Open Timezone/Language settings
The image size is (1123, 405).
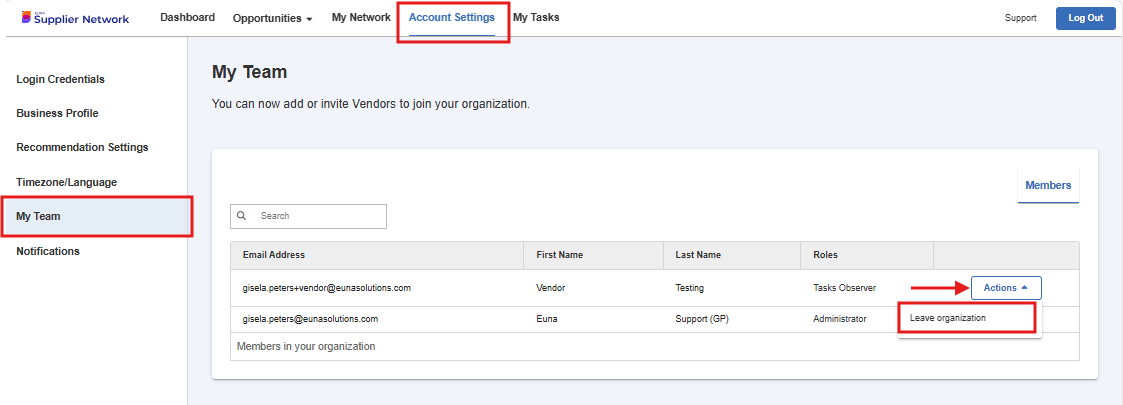(x=67, y=183)
